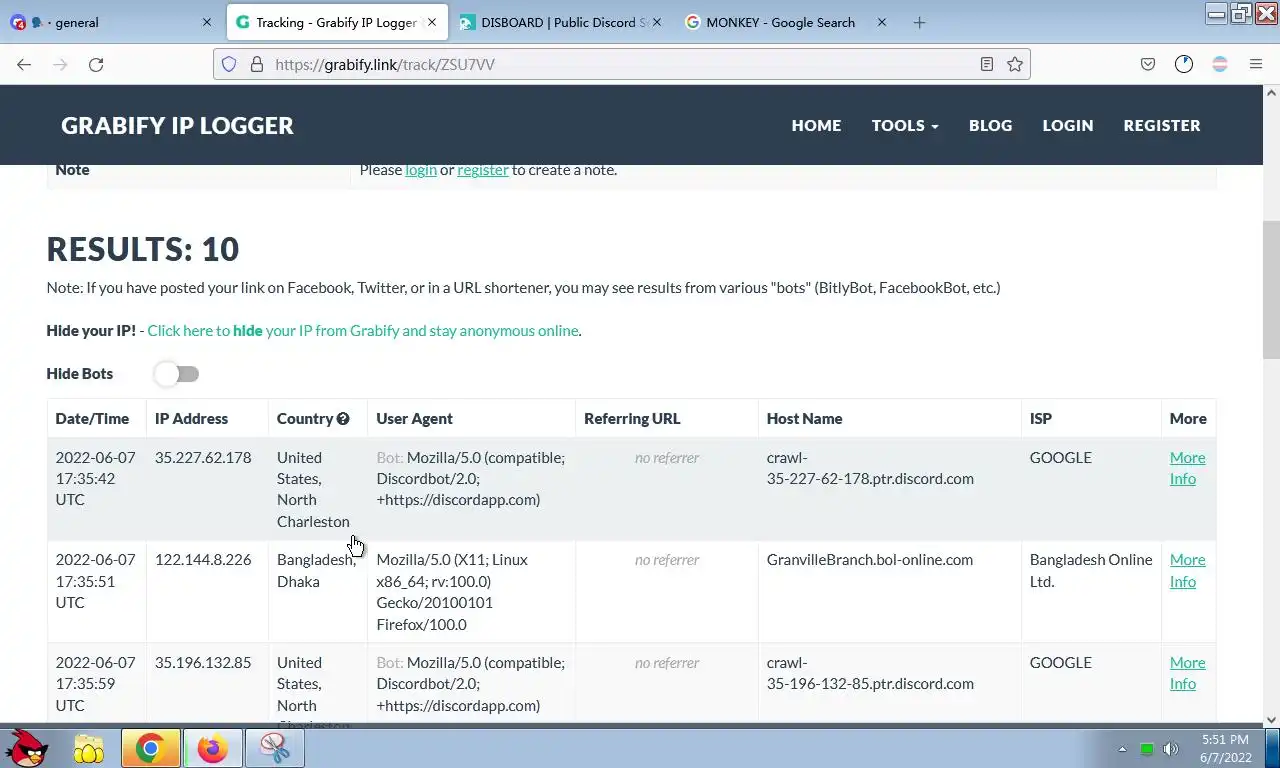This screenshot has height=768, width=1280.
Task: Click the register link in the Note row
Action: coord(483,169)
